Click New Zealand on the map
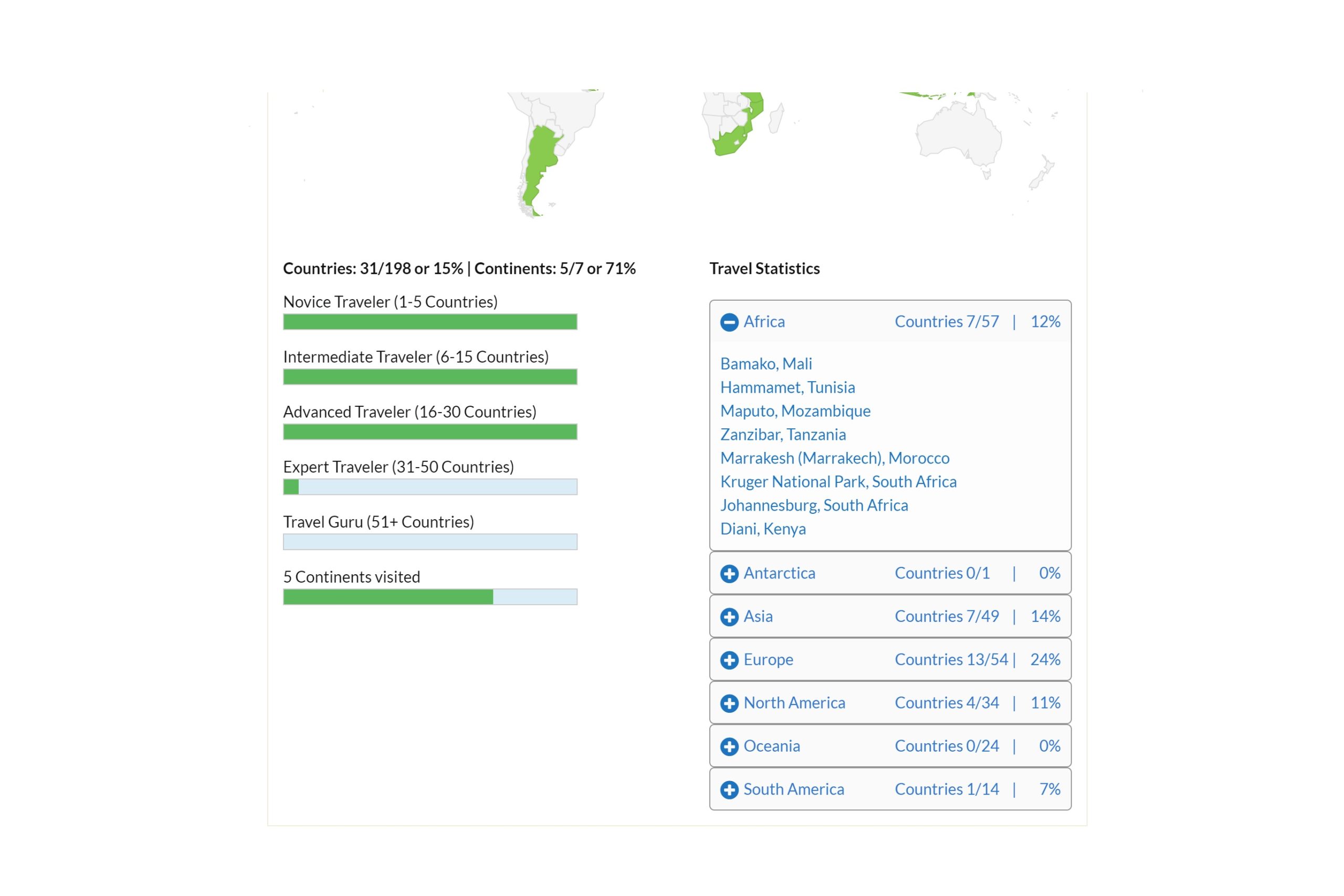 [x=1043, y=173]
